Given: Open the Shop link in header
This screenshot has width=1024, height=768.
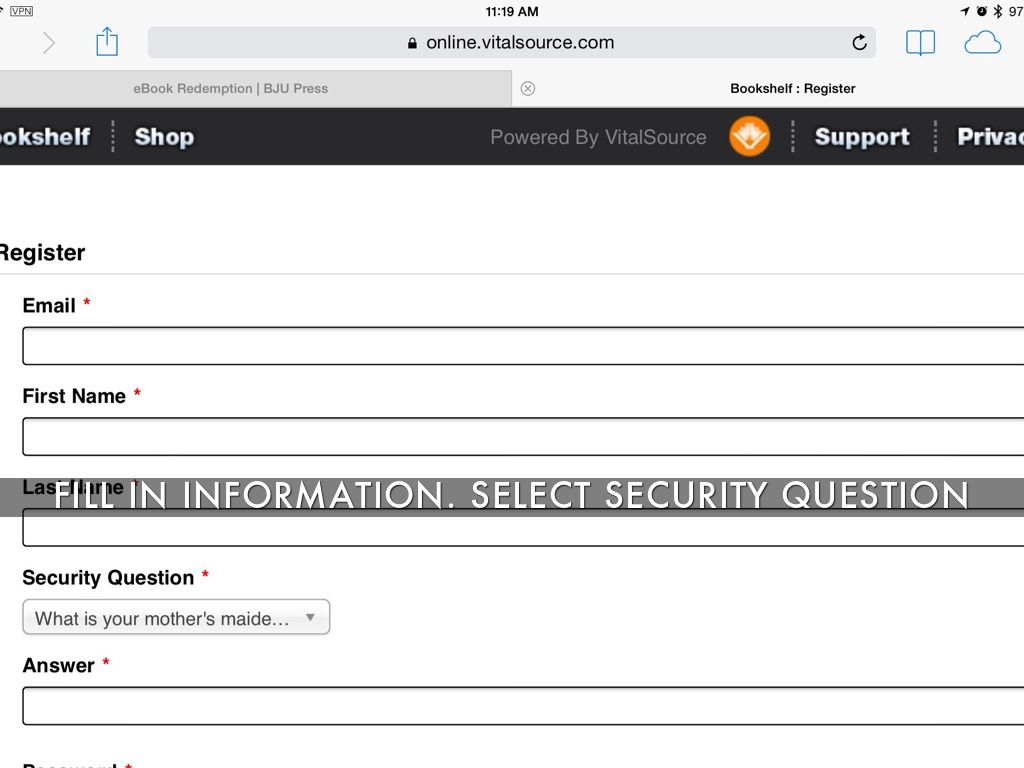Looking at the screenshot, I should [164, 137].
